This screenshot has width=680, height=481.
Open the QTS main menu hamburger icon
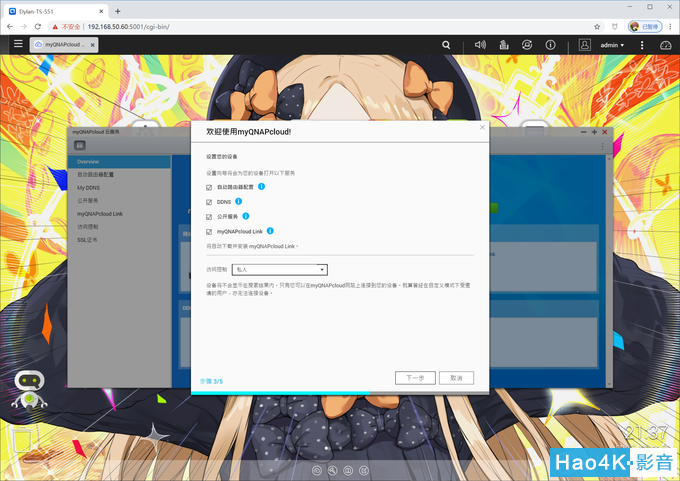pyautogui.click(x=18, y=44)
